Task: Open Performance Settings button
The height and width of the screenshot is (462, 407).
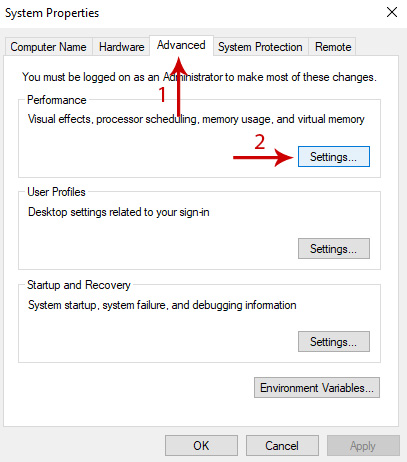Action: 334,156
